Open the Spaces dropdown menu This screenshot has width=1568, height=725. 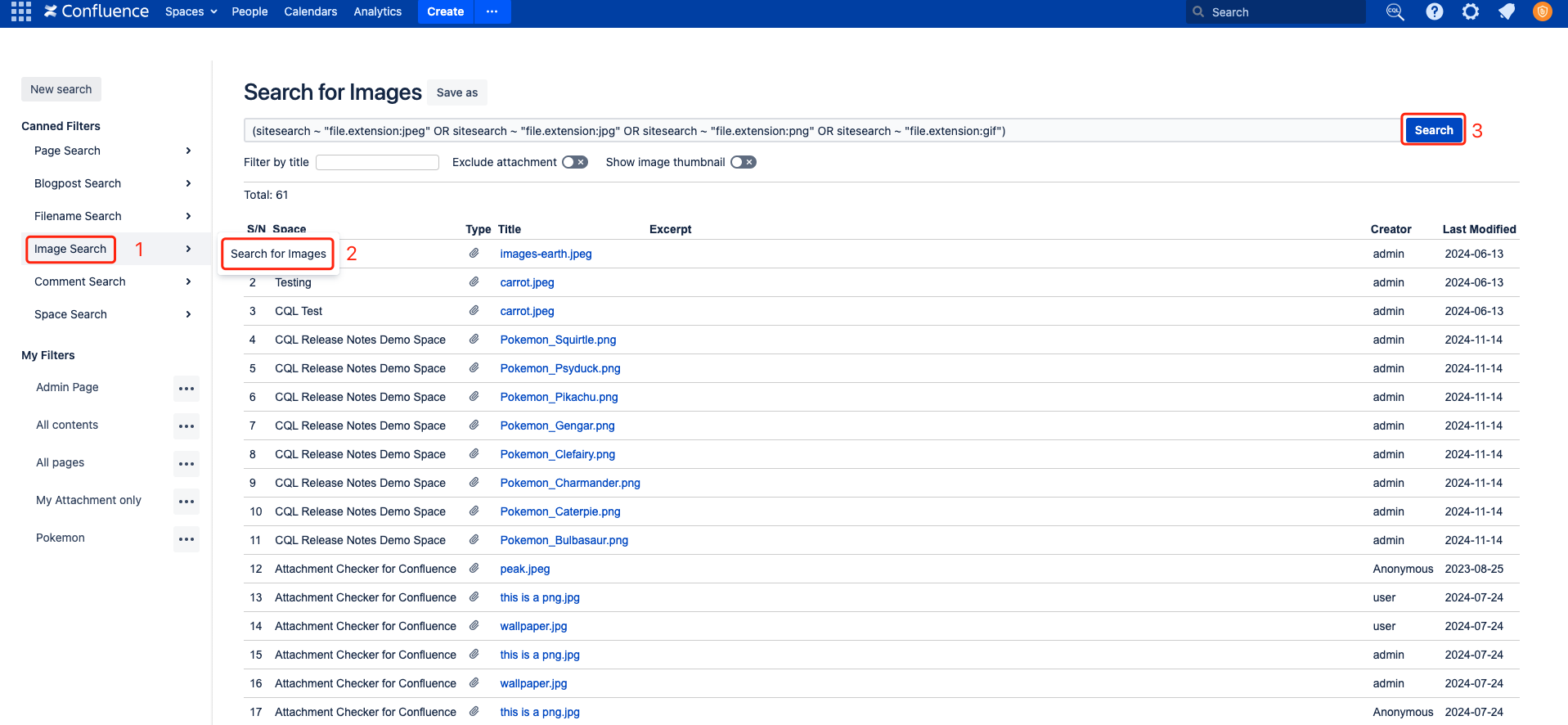pos(191,11)
